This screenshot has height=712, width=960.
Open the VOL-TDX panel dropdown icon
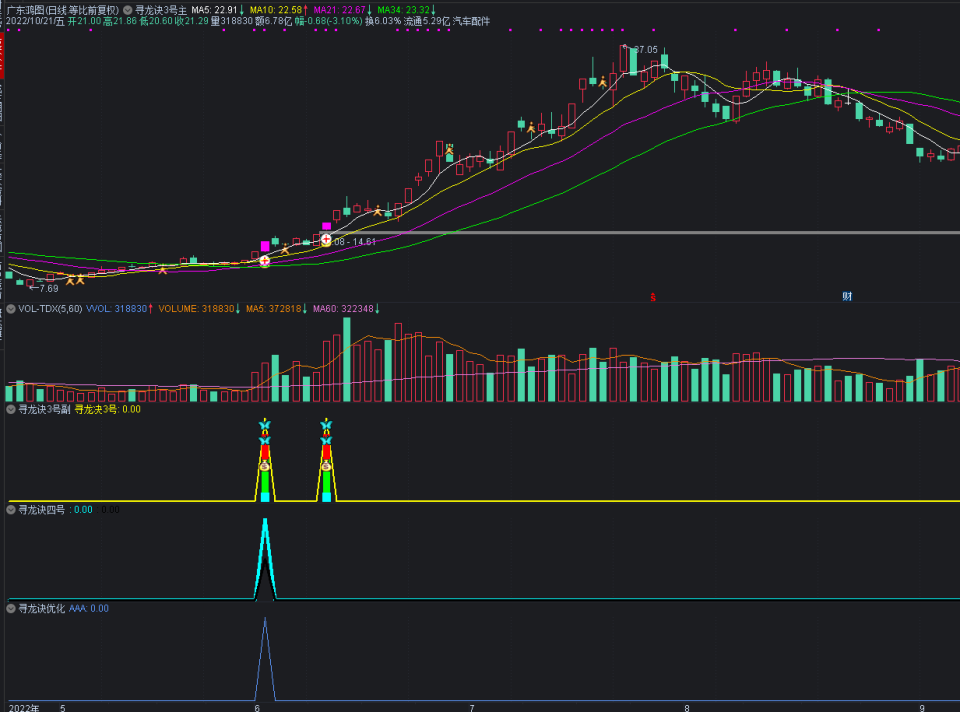pos(11,309)
